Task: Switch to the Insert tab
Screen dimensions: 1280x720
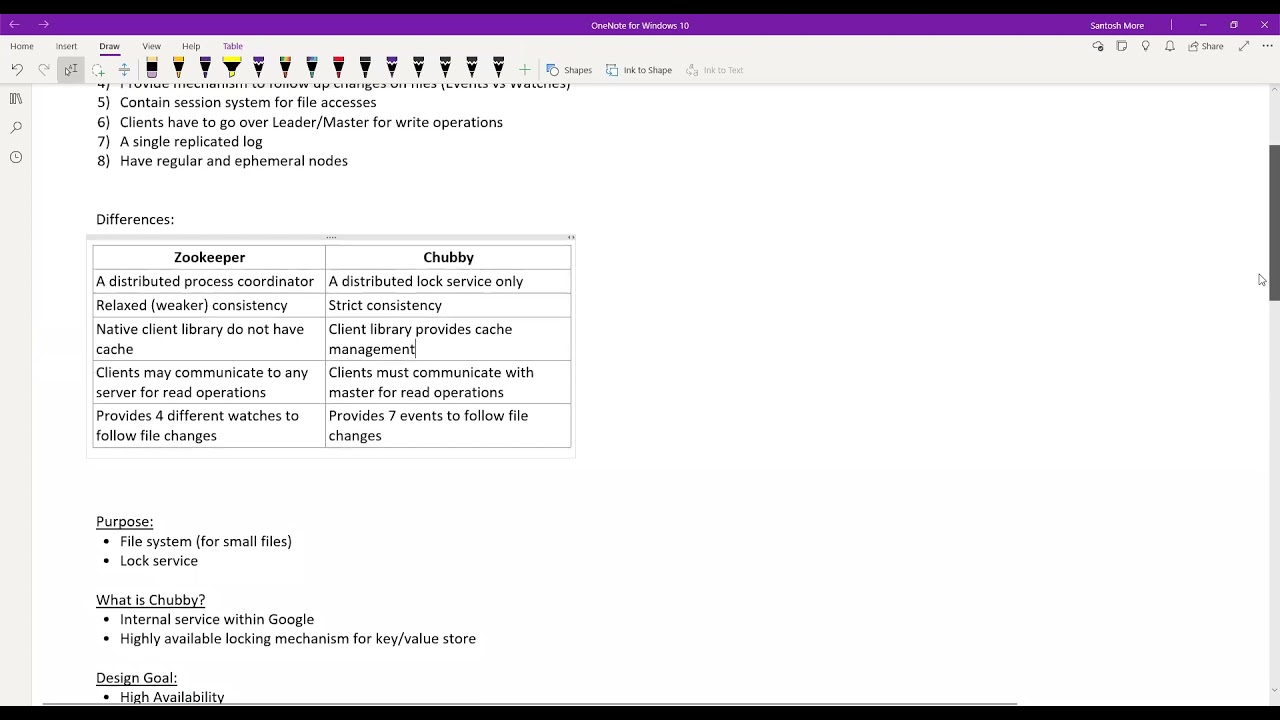Action: pos(66,46)
